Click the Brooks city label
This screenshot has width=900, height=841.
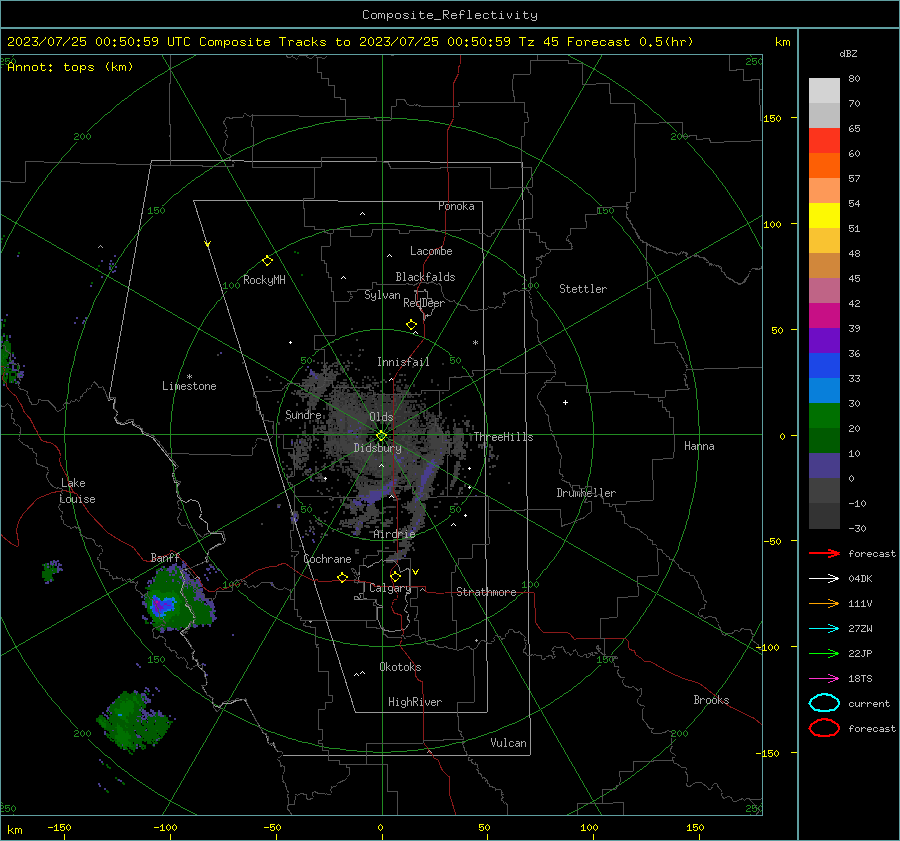(x=711, y=700)
